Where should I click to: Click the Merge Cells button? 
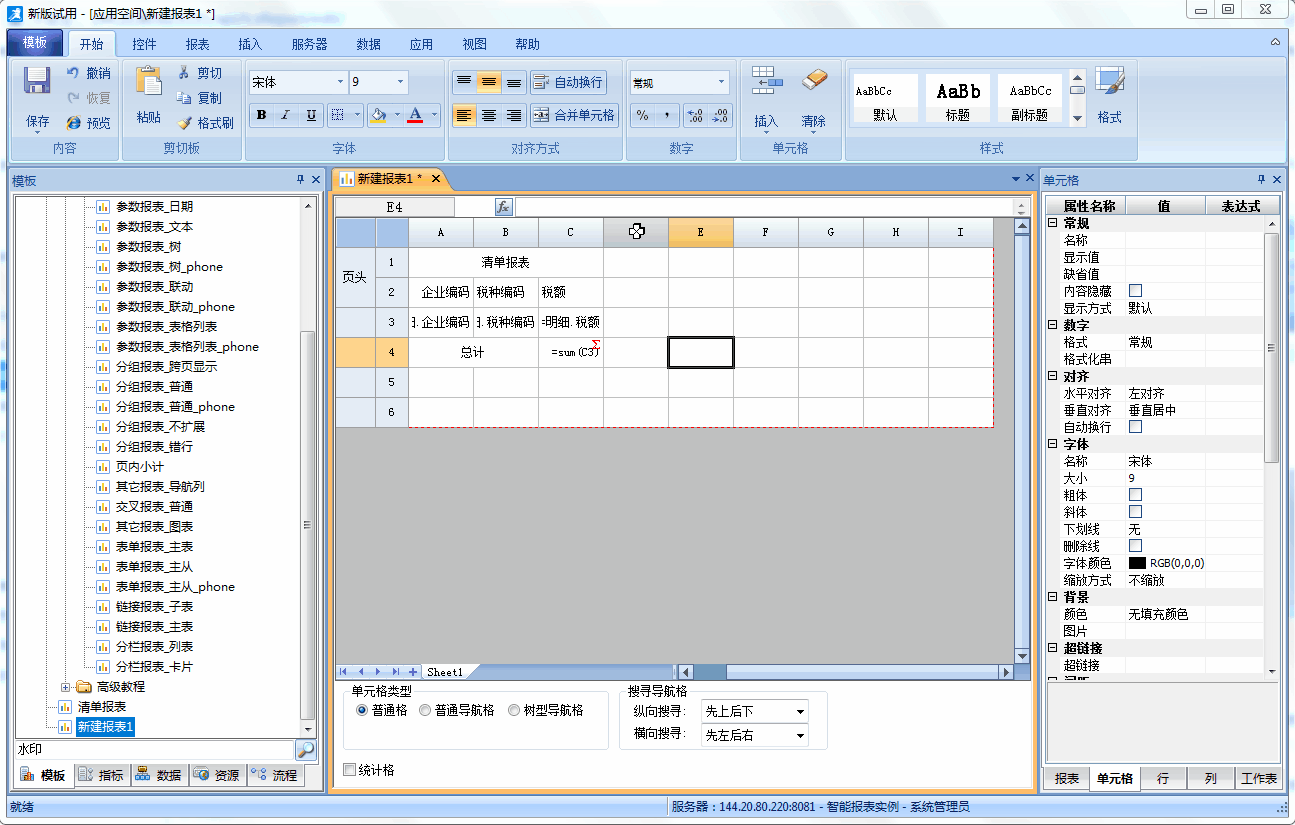[x=575, y=115]
